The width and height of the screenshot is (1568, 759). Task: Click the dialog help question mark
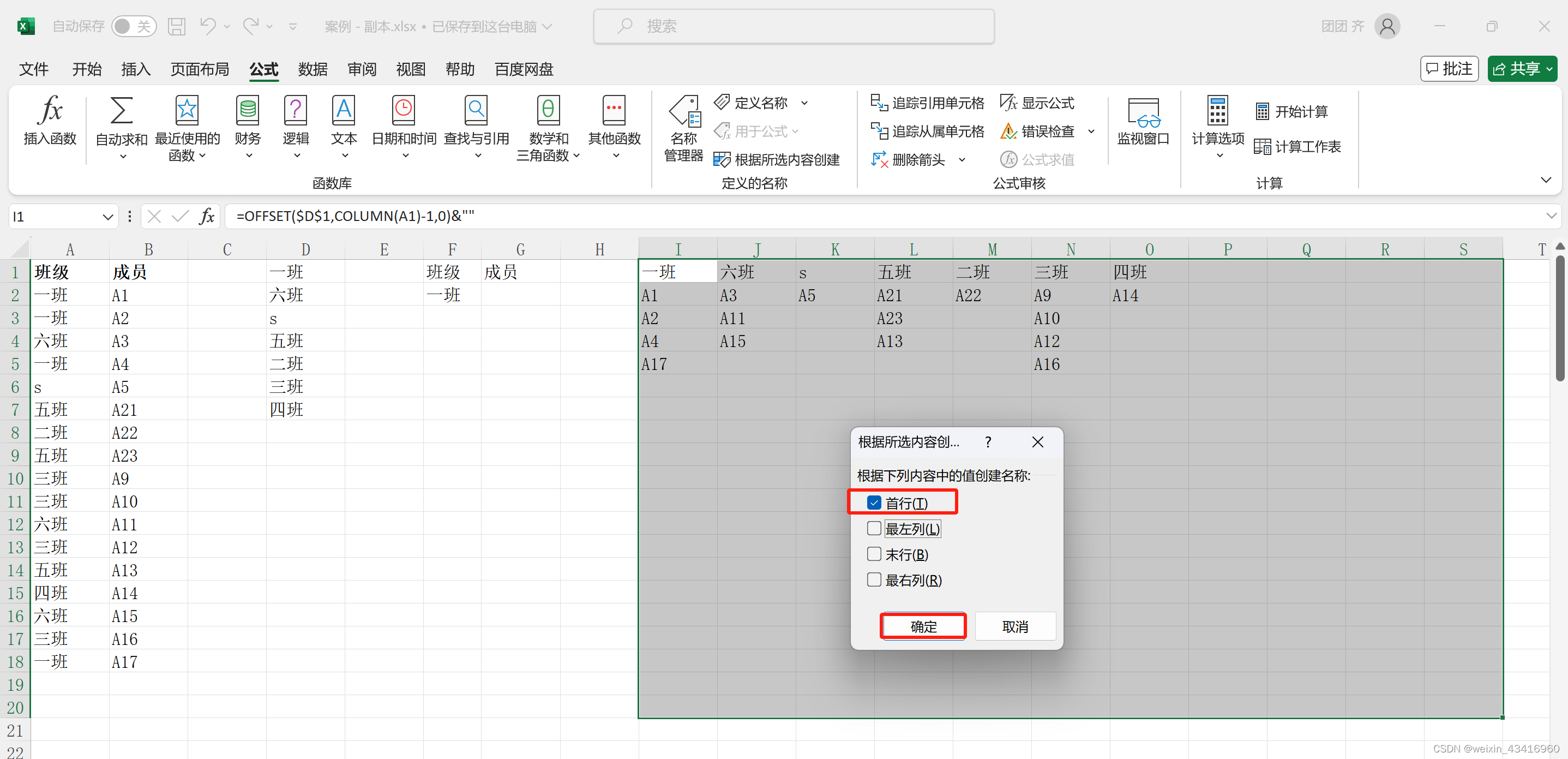pyautogui.click(x=988, y=441)
